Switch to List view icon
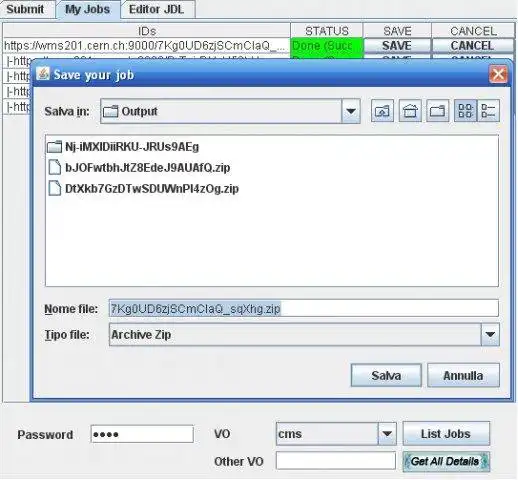This screenshot has width=518, height=480. coord(465,111)
